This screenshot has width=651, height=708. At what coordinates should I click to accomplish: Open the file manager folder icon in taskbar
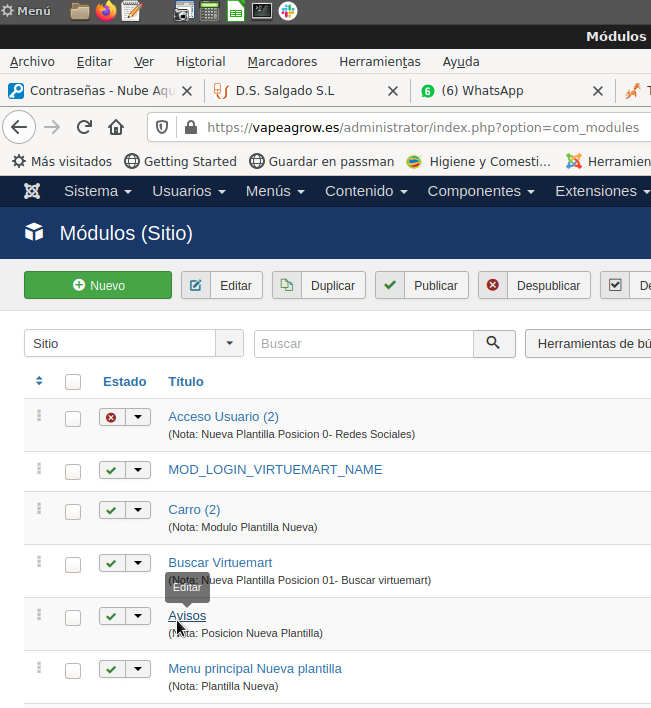[x=80, y=11]
